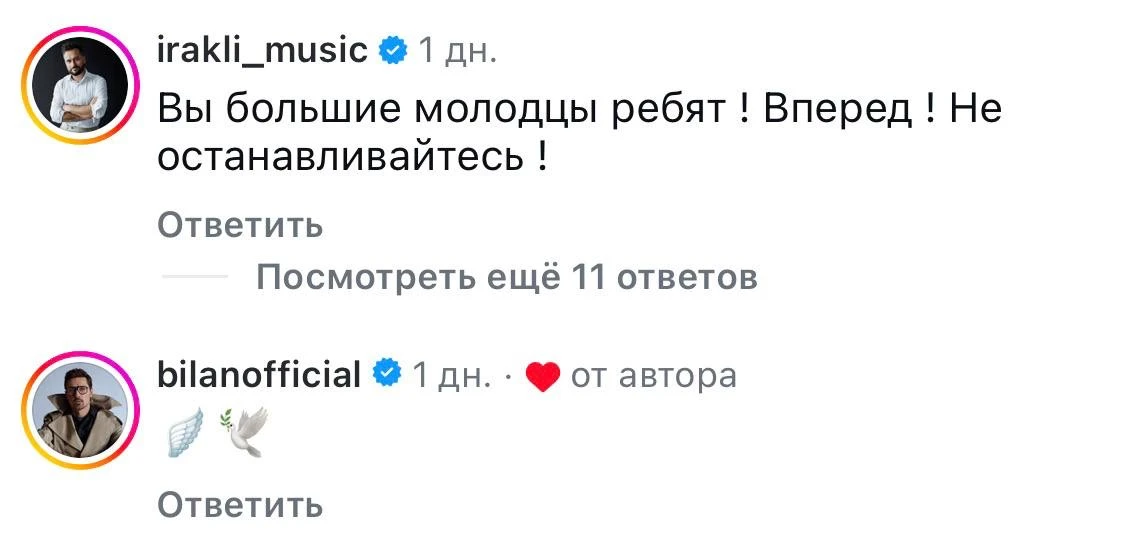Click the timestamp on irakli_music's comment

click(x=455, y=50)
